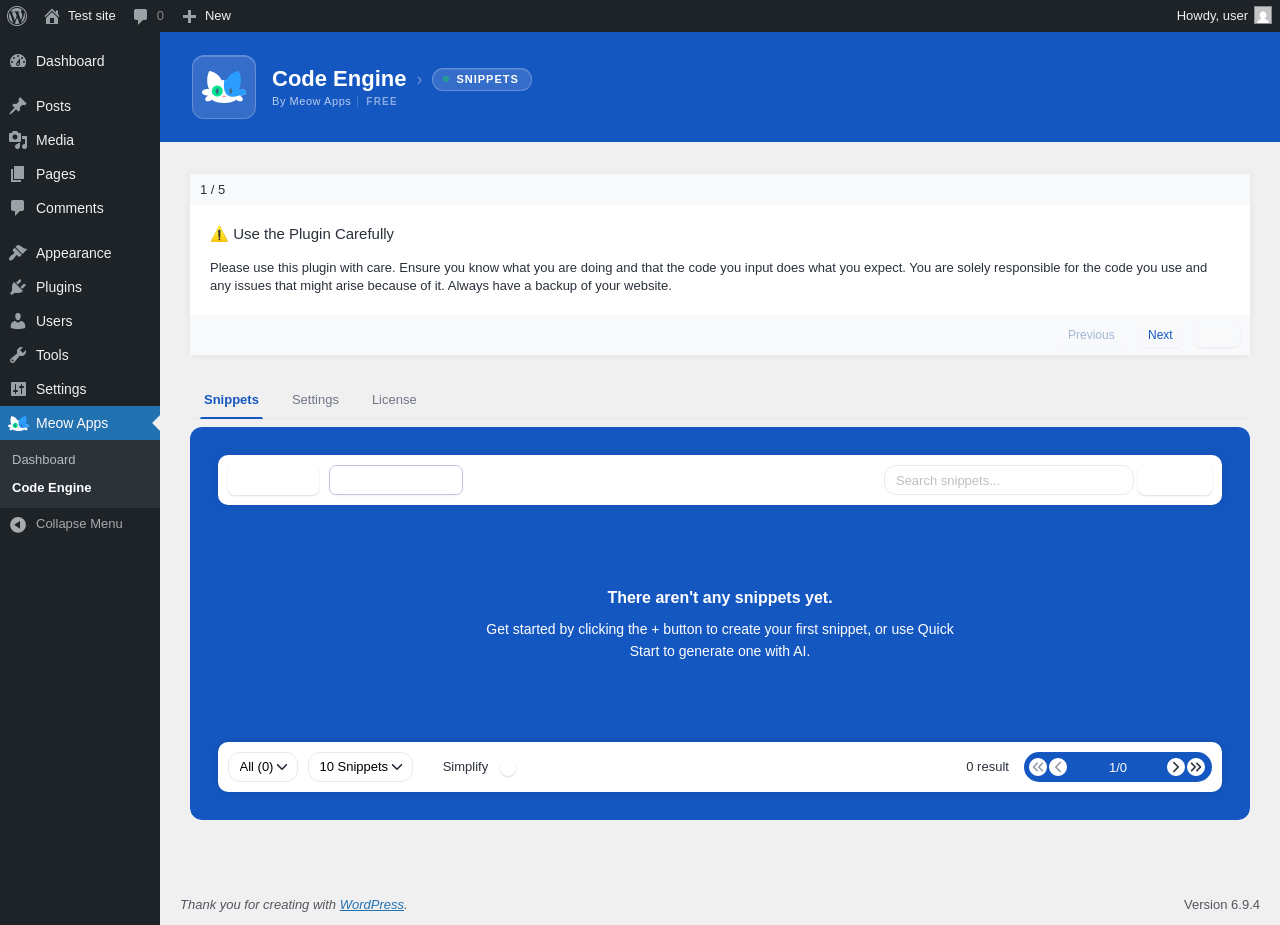This screenshot has width=1280, height=925.
Task: Click the '1/0' page indicator
Action: (x=1118, y=768)
